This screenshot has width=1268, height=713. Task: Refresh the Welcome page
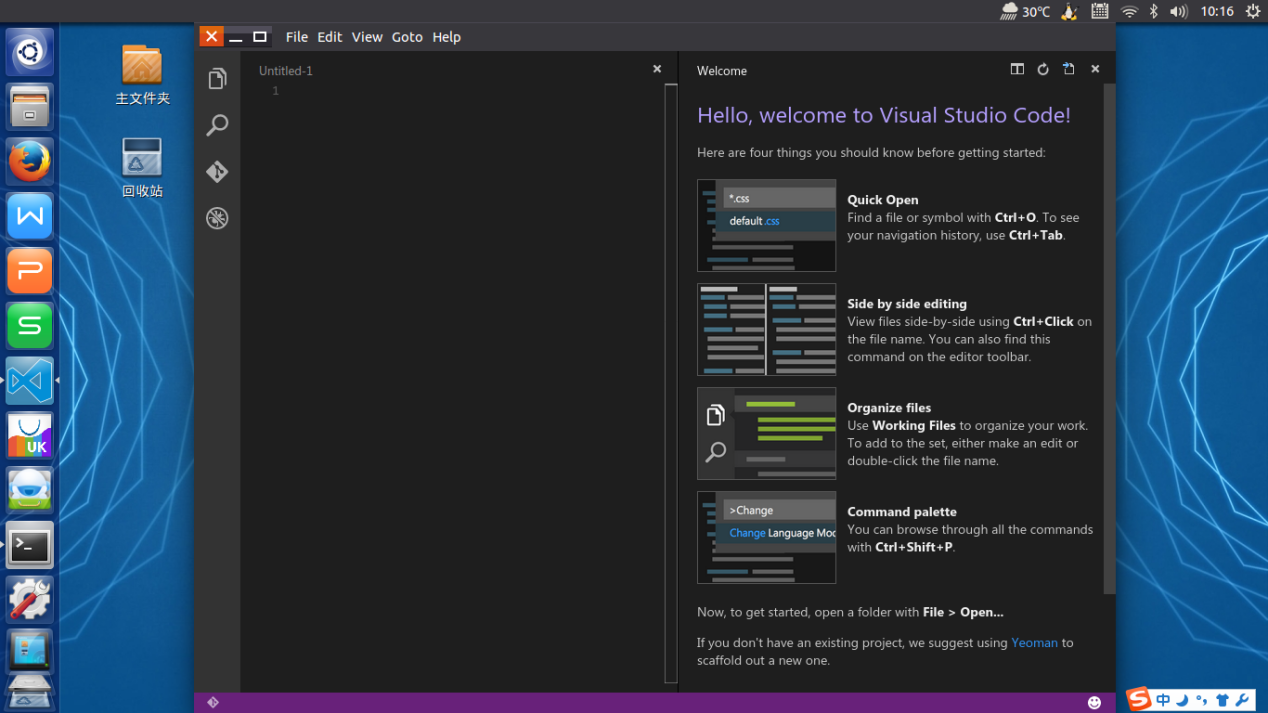coord(1043,69)
